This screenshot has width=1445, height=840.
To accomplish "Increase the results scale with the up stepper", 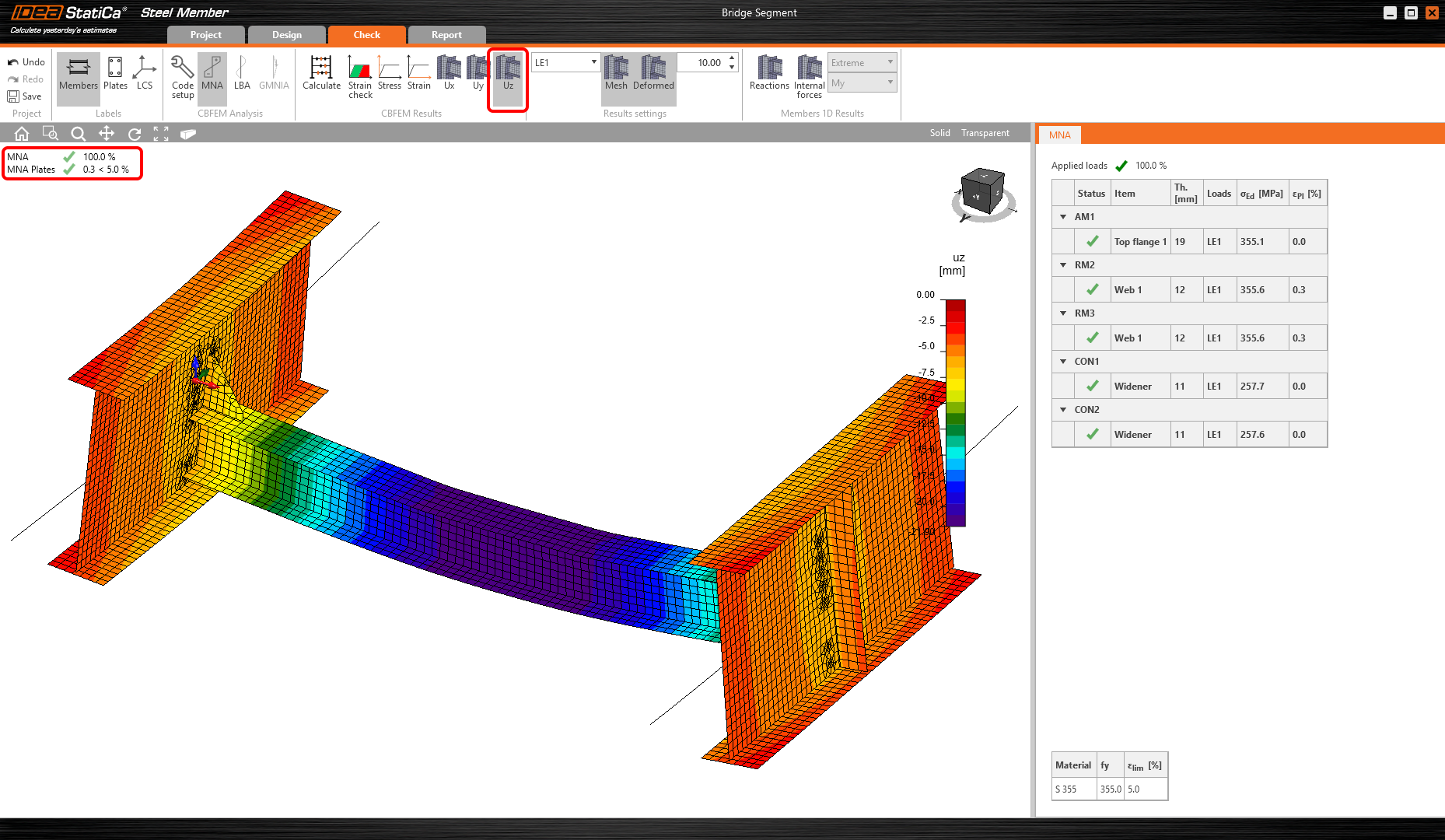I will 731,58.
